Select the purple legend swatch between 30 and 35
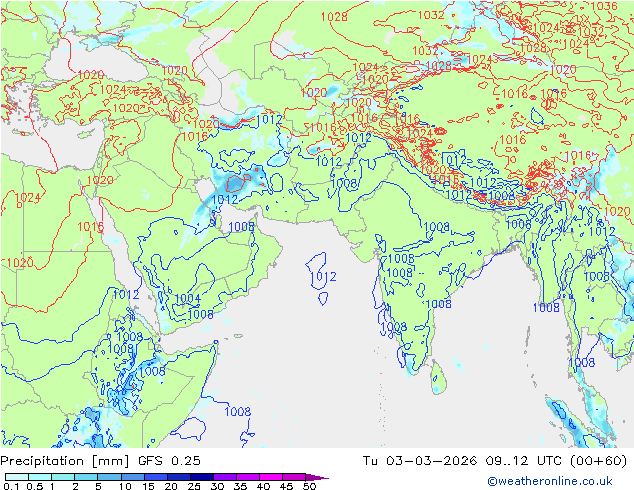Viewport: 634px width, 490px height. click(x=224, y=477)
